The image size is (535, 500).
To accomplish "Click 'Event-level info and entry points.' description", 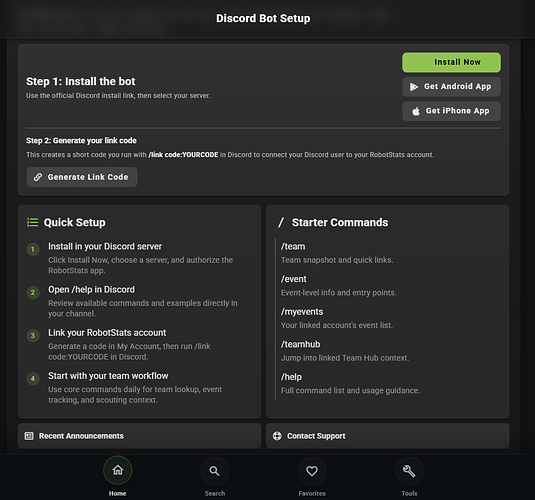I will pyautogui.click(x=338, y=293).
